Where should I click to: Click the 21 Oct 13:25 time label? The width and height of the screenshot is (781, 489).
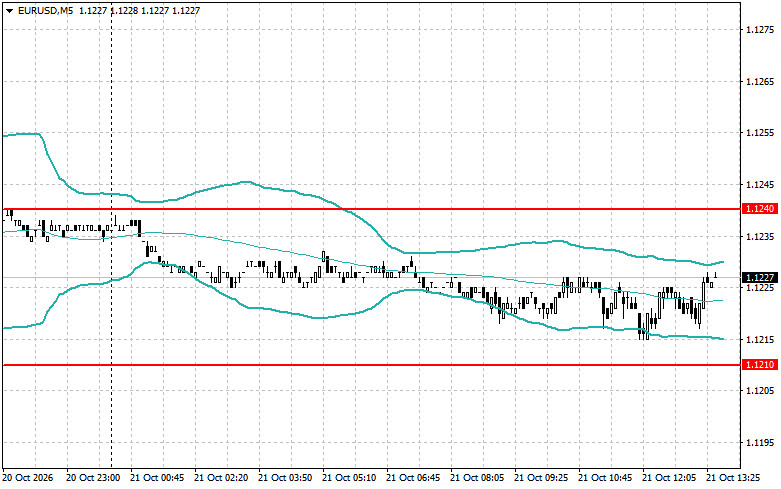tap(733, 478)
